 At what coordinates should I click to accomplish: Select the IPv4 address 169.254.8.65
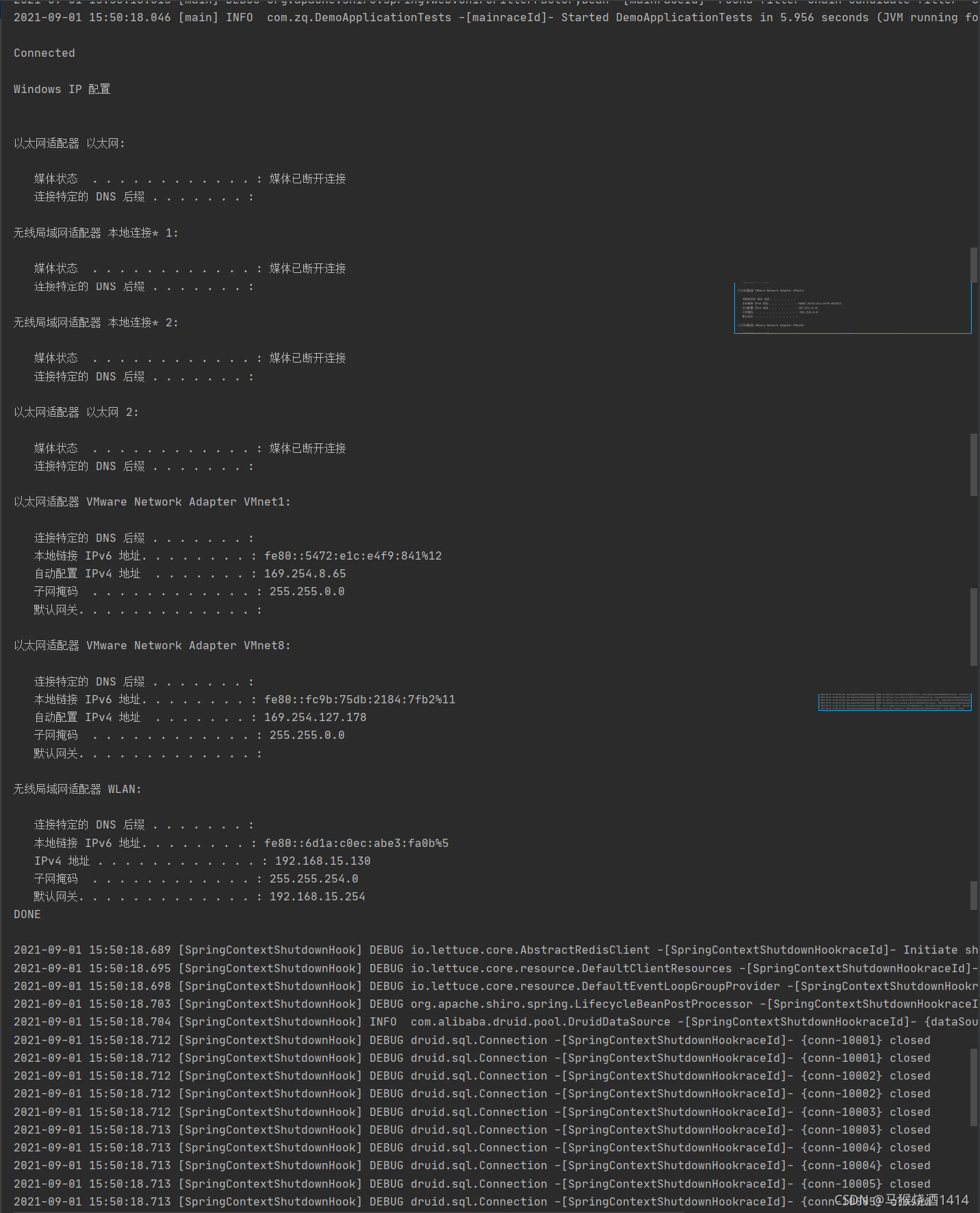(305, 573)
